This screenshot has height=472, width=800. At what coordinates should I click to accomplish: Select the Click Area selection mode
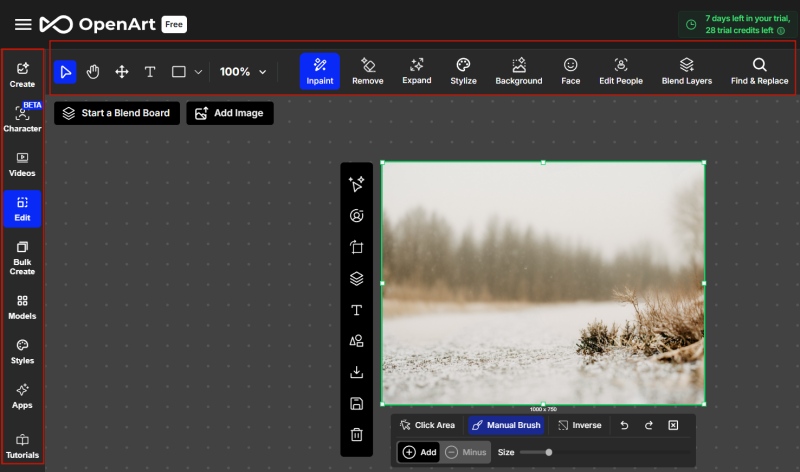click(x=427, y=425)
